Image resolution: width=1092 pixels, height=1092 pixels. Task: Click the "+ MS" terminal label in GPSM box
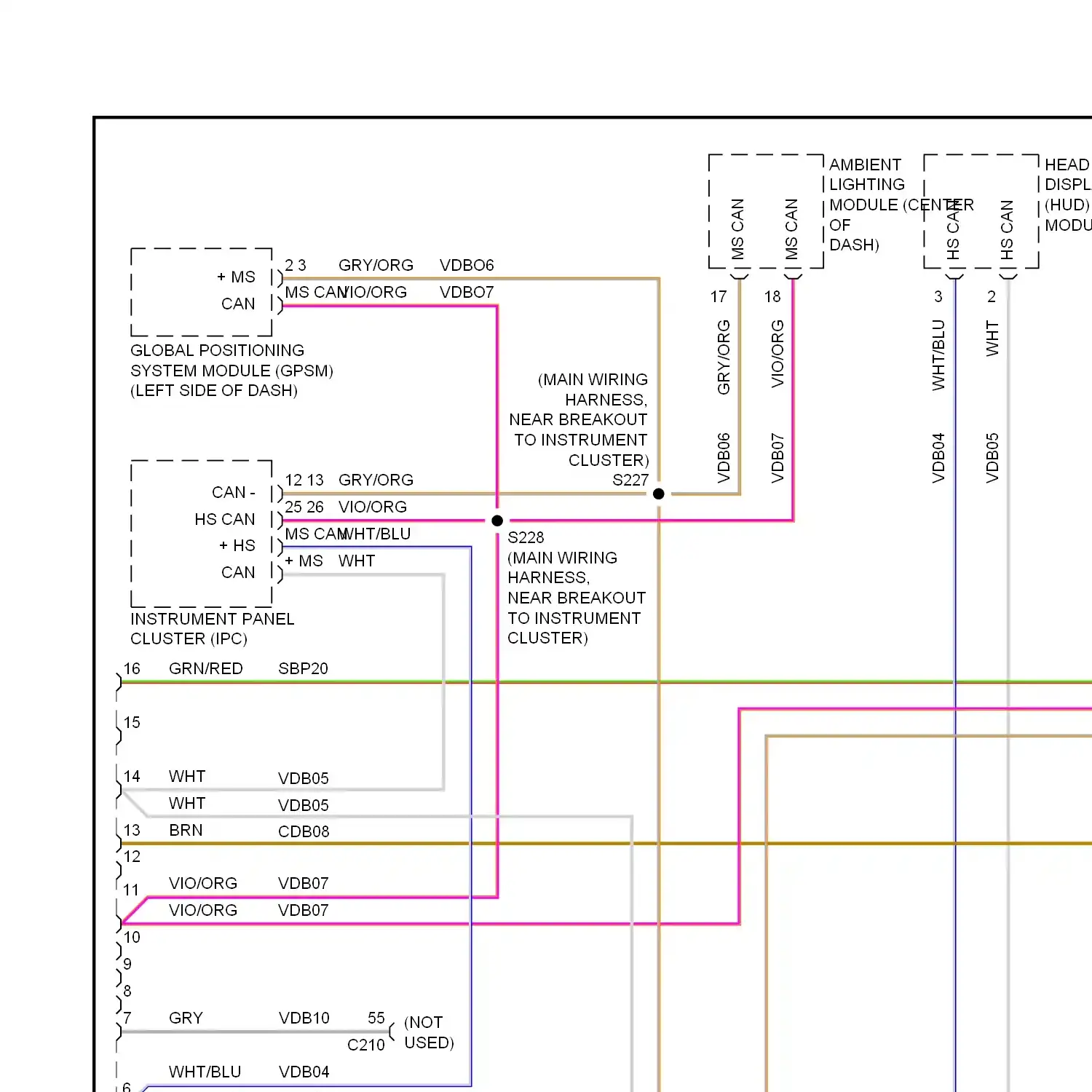[x=236, y=277]
